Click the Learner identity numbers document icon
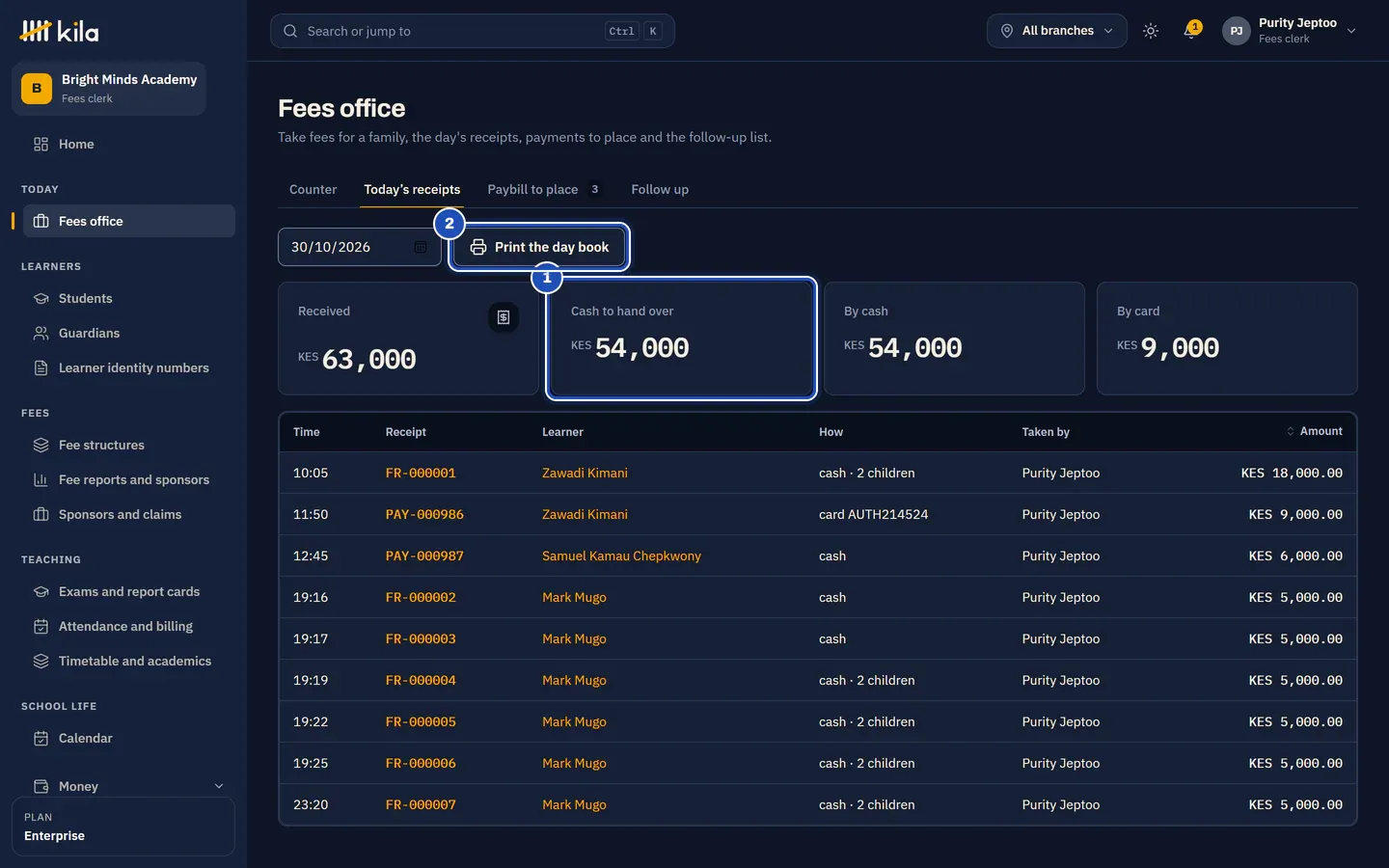 (41, 367)
